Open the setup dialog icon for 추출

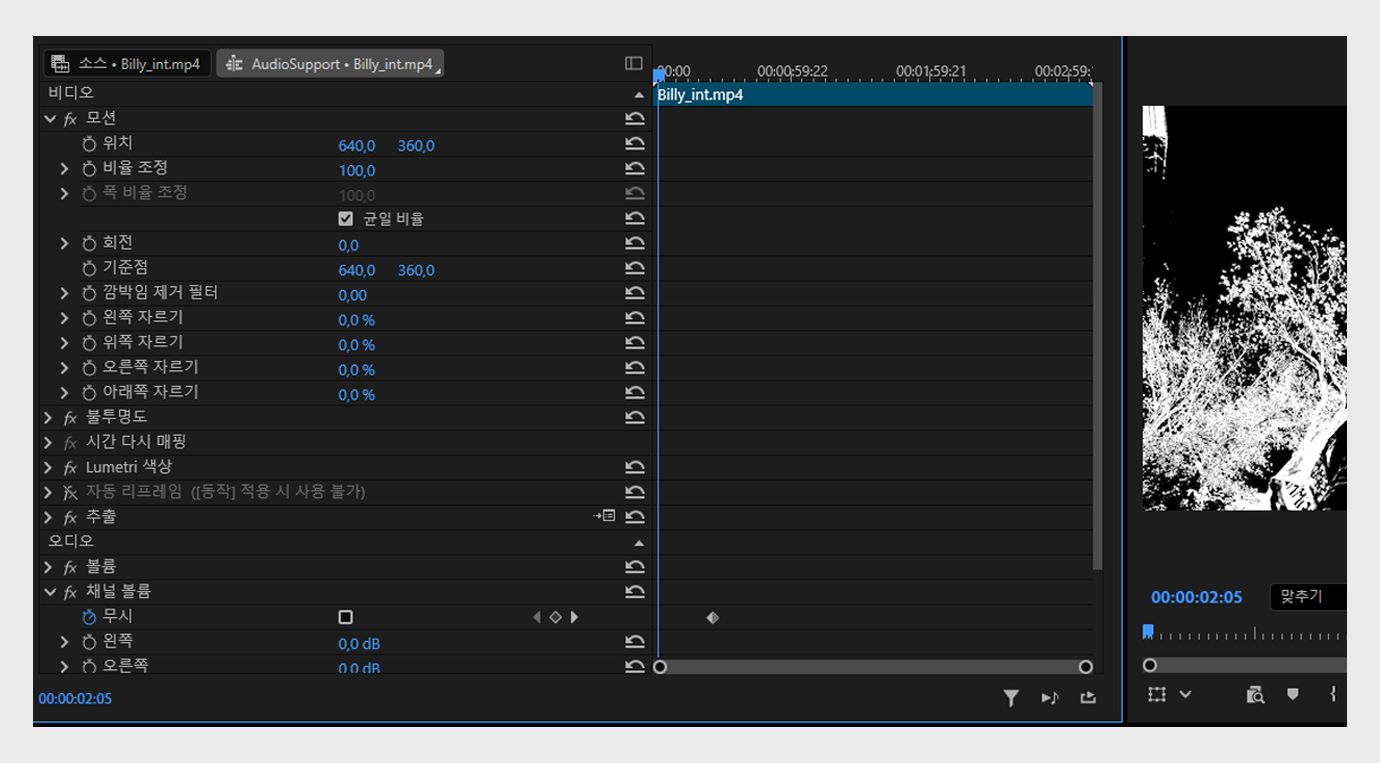[604, 516]
